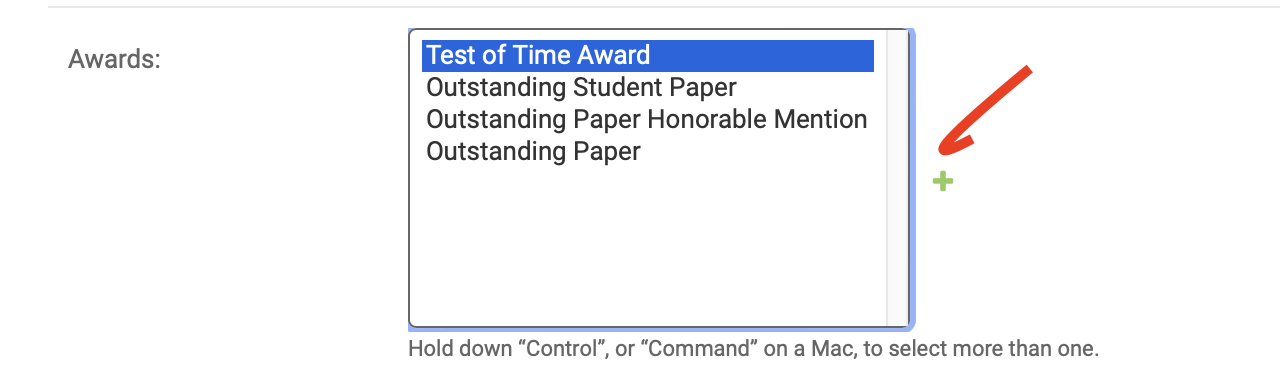The width and height of the screenshot is (1280, 378).
Task: Click the bottom of the Awards scrollbar
Action: coord(897,317)
